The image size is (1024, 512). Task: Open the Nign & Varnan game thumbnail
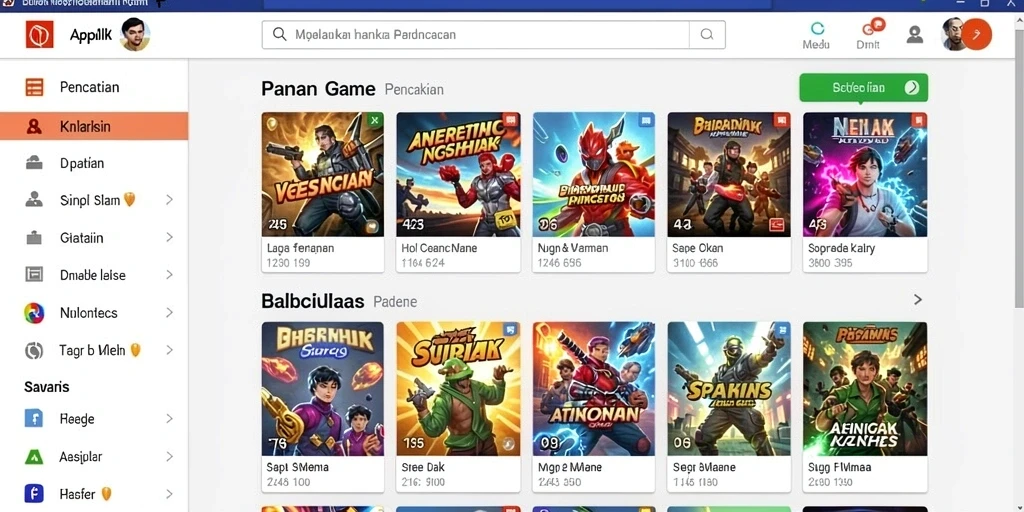[594, 174]
